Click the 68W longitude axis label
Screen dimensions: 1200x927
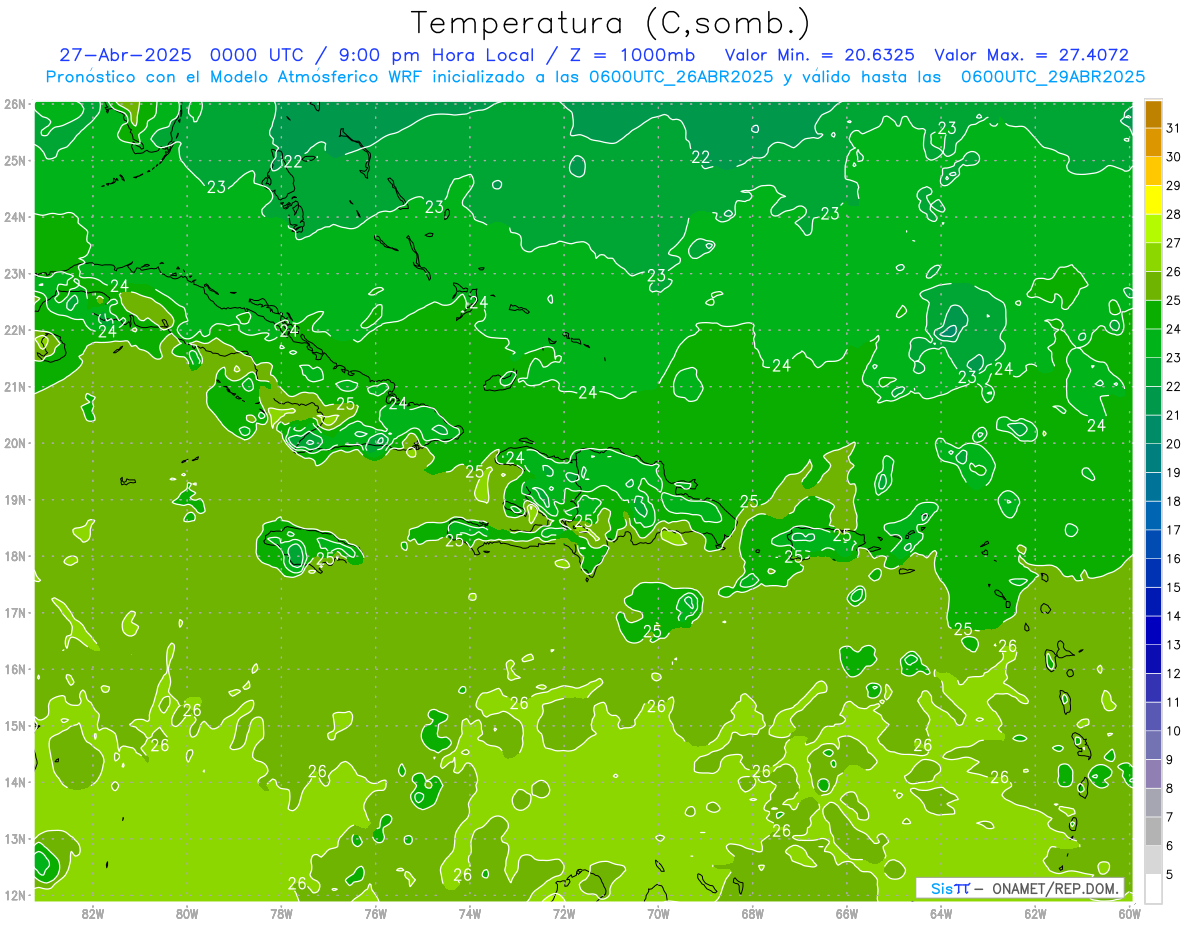coord(753,913)
